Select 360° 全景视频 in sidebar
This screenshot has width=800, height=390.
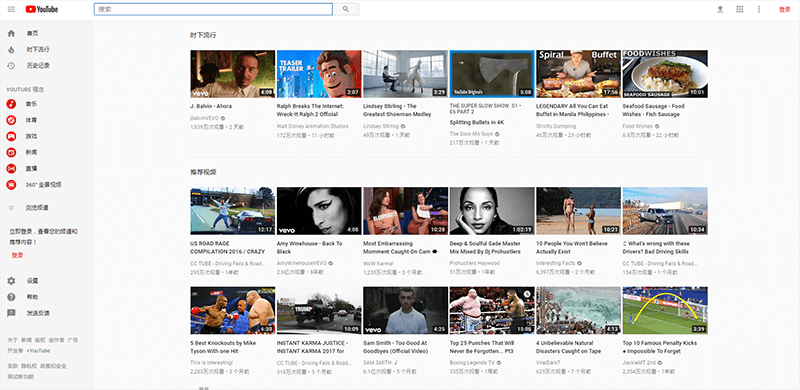pyautogui.click(x=44, y=184)
